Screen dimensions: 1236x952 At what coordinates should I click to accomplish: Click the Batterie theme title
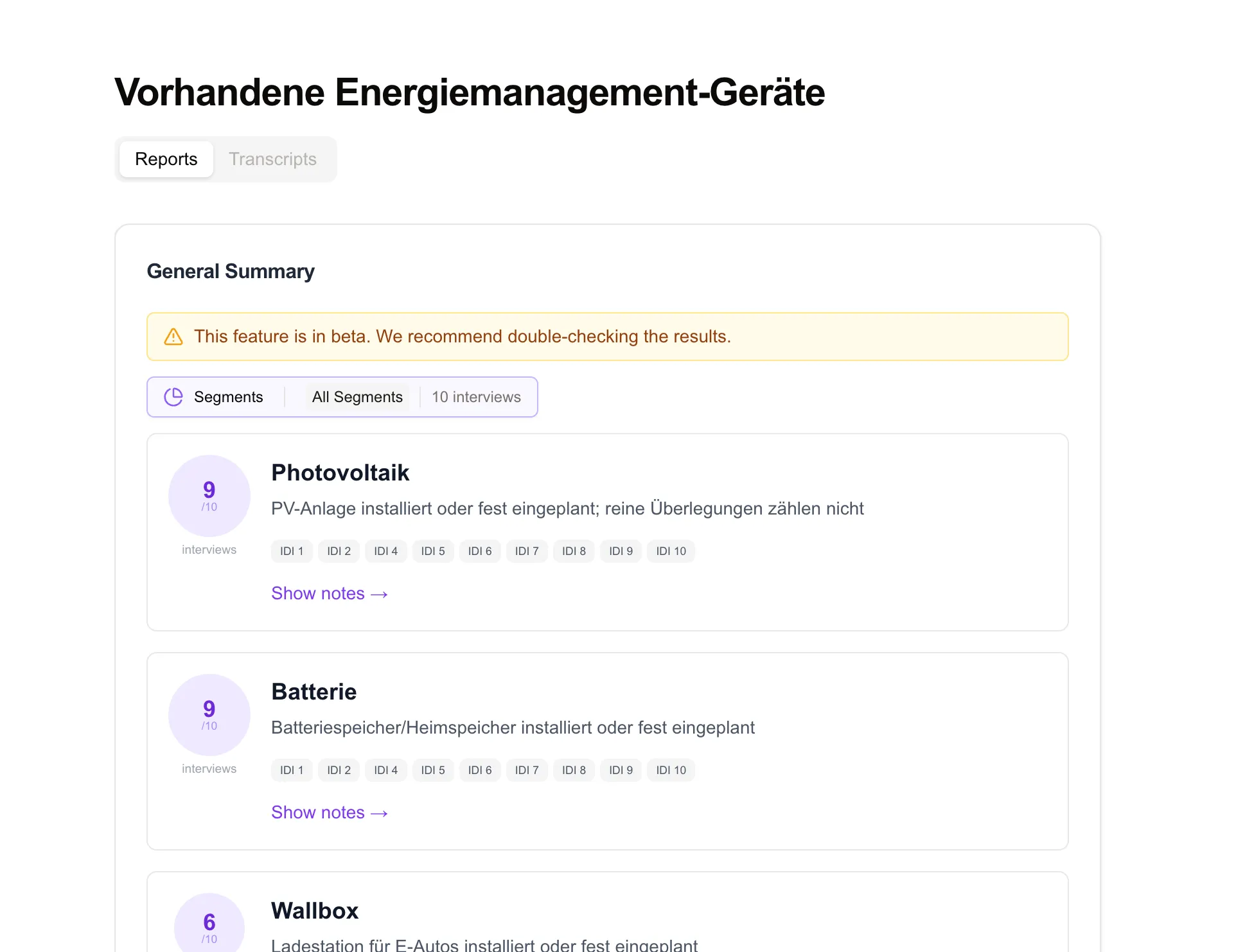point(313,692)
